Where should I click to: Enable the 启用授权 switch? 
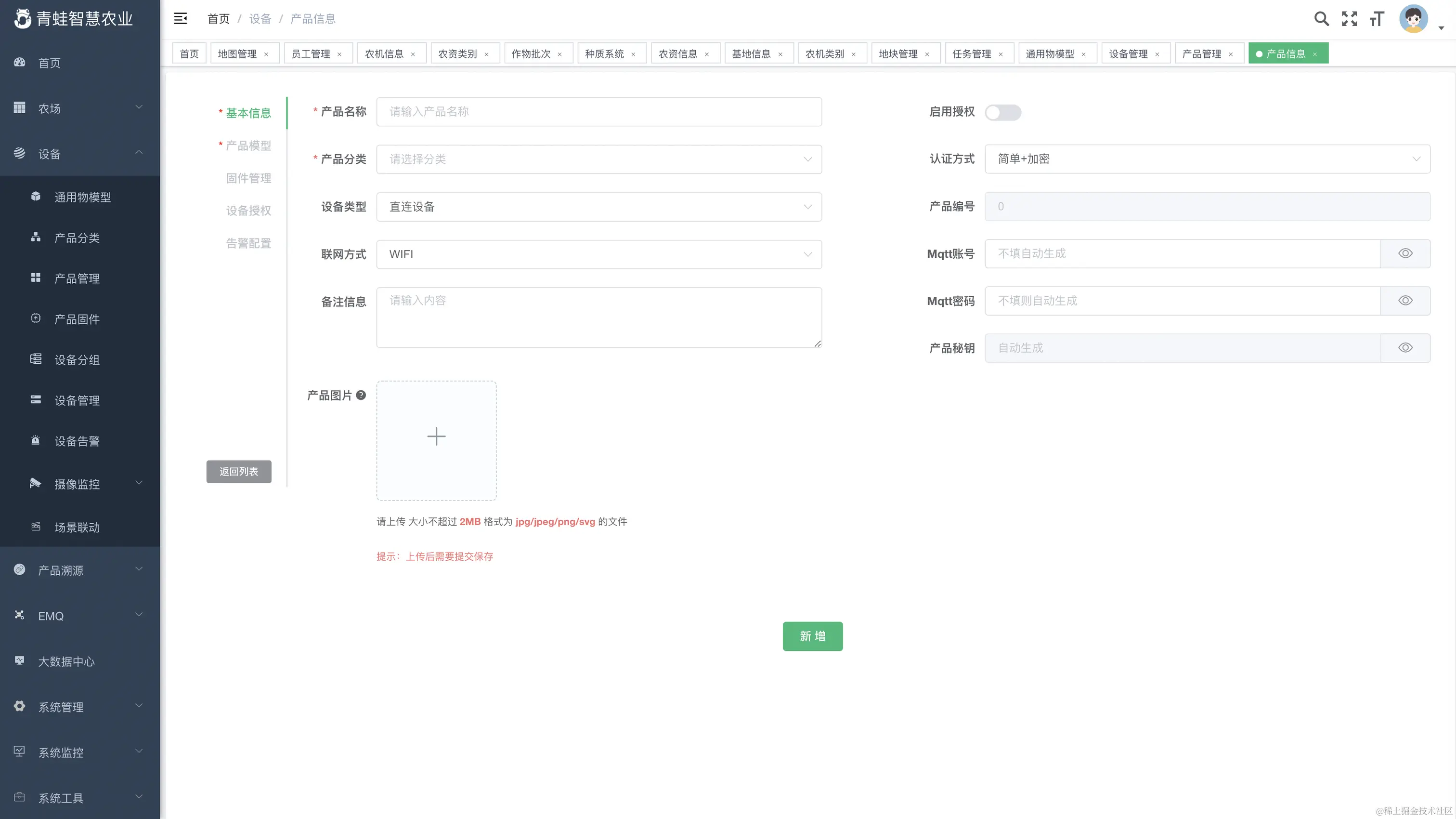[x=1003, y=113]
